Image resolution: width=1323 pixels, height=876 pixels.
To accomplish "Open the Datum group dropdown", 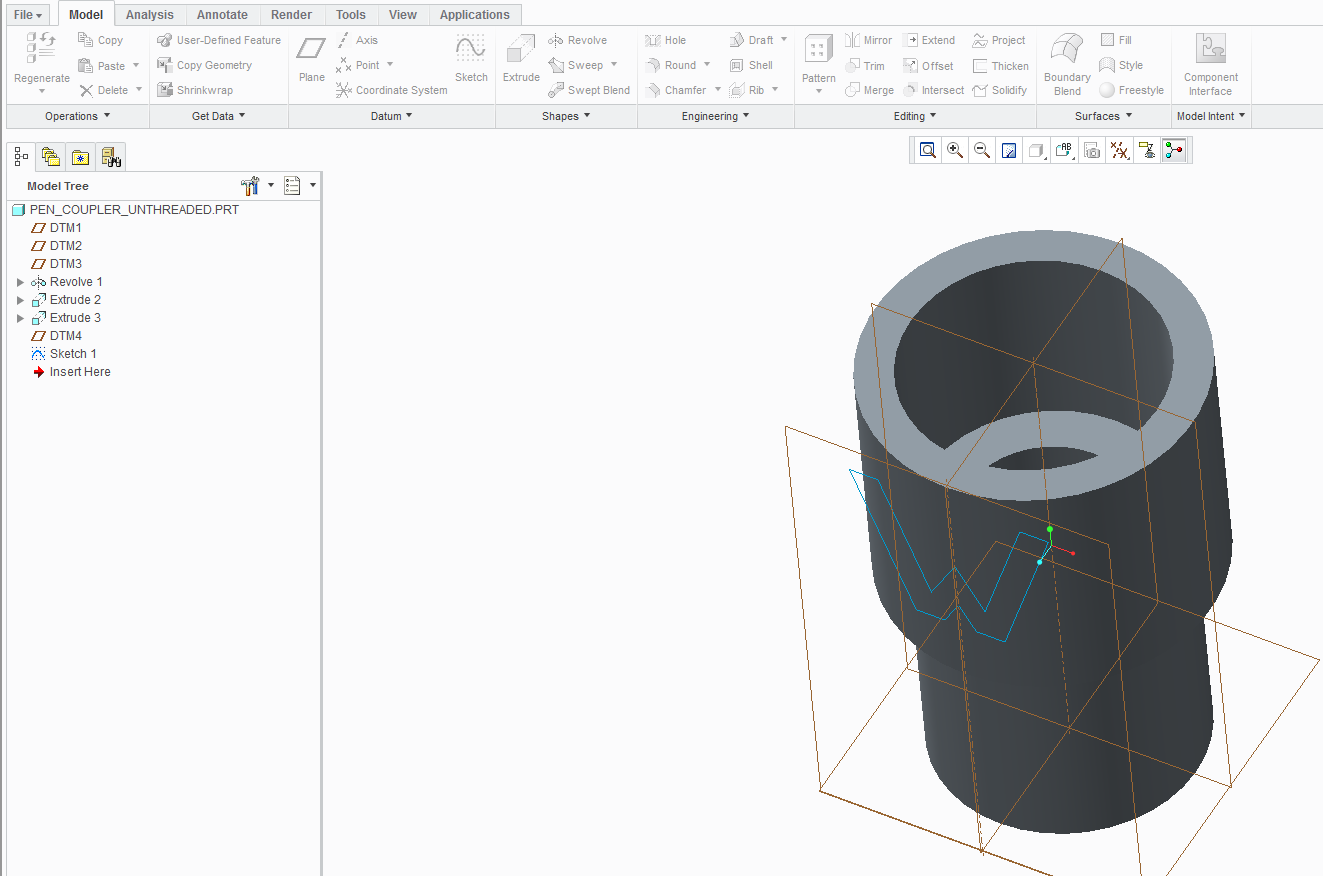I will click(392, 116).
